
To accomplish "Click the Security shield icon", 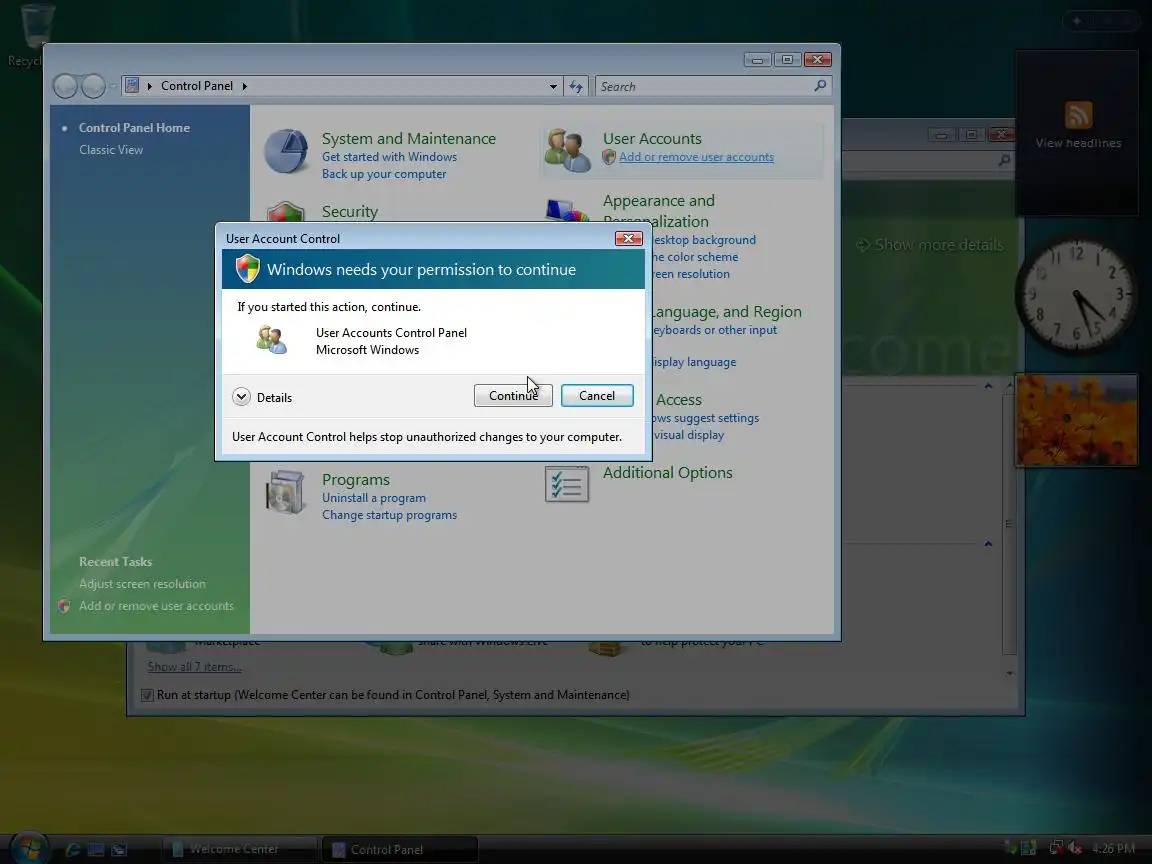I will pos(286,212).
